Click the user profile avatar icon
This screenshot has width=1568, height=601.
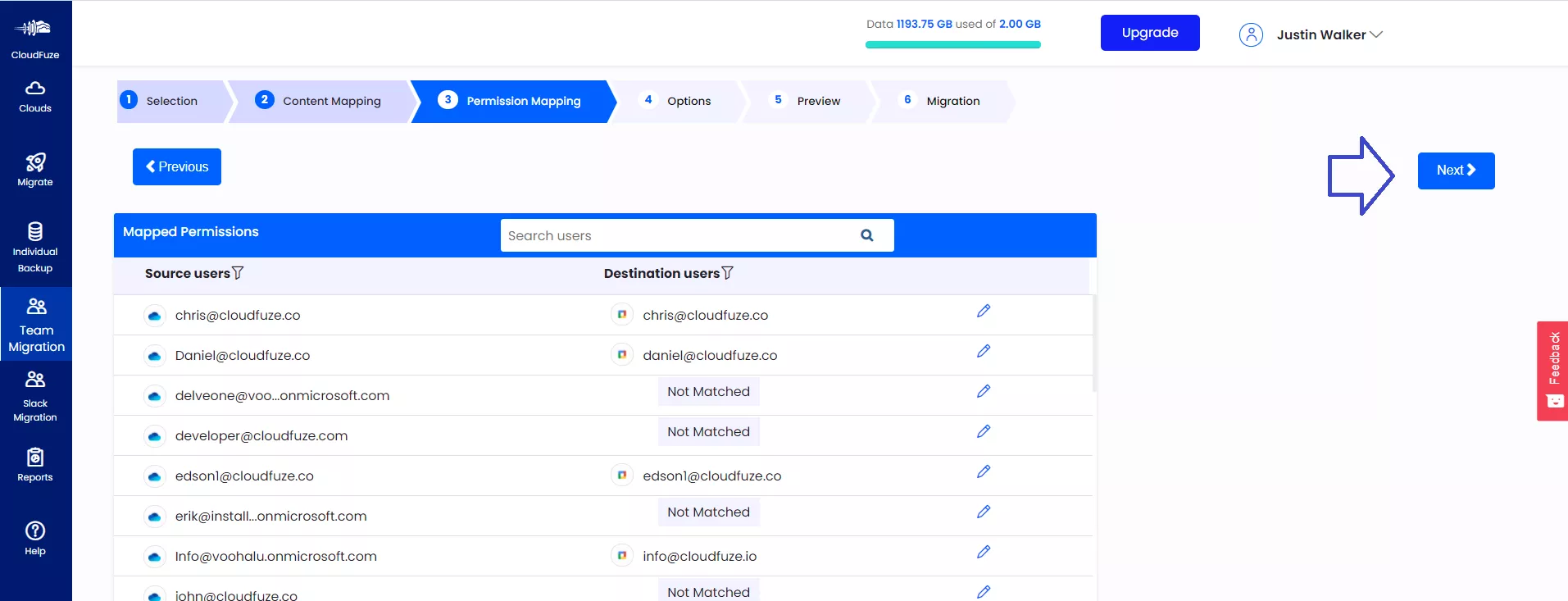(1251, 34)
